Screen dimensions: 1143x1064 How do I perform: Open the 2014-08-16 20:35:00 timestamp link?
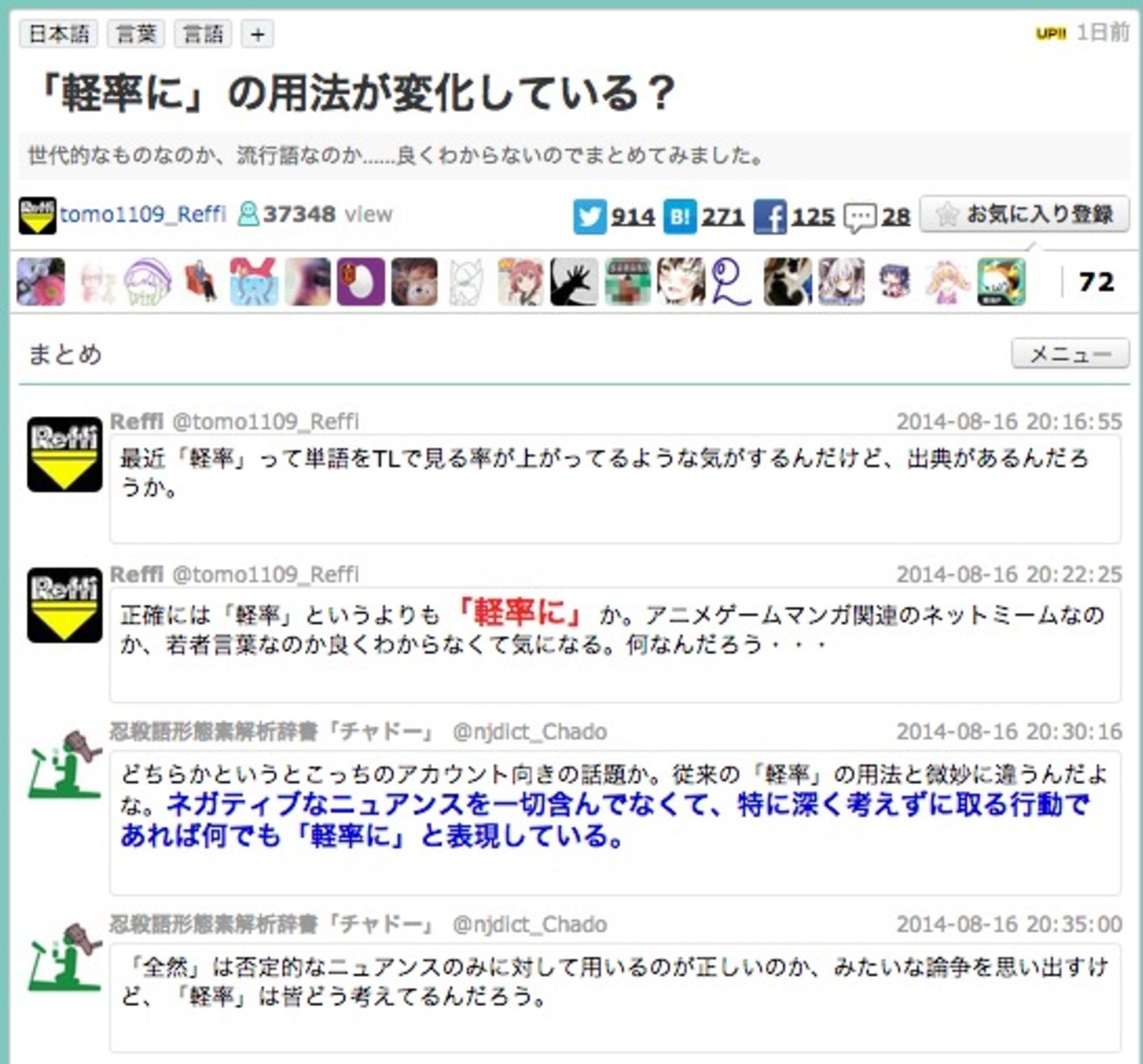[x=1009, y=925]
